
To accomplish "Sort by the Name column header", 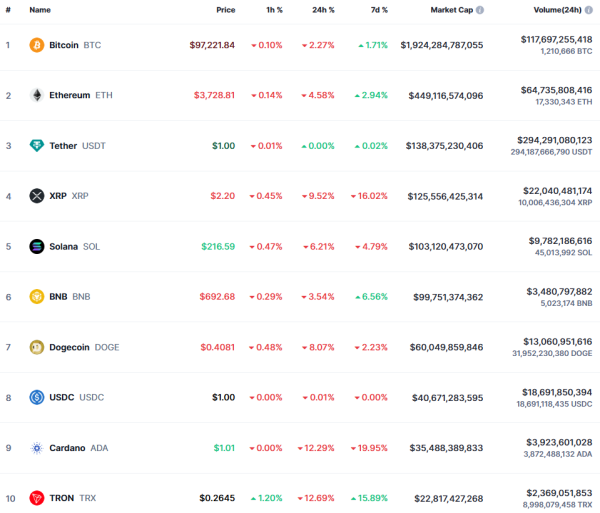I will 40,10.
